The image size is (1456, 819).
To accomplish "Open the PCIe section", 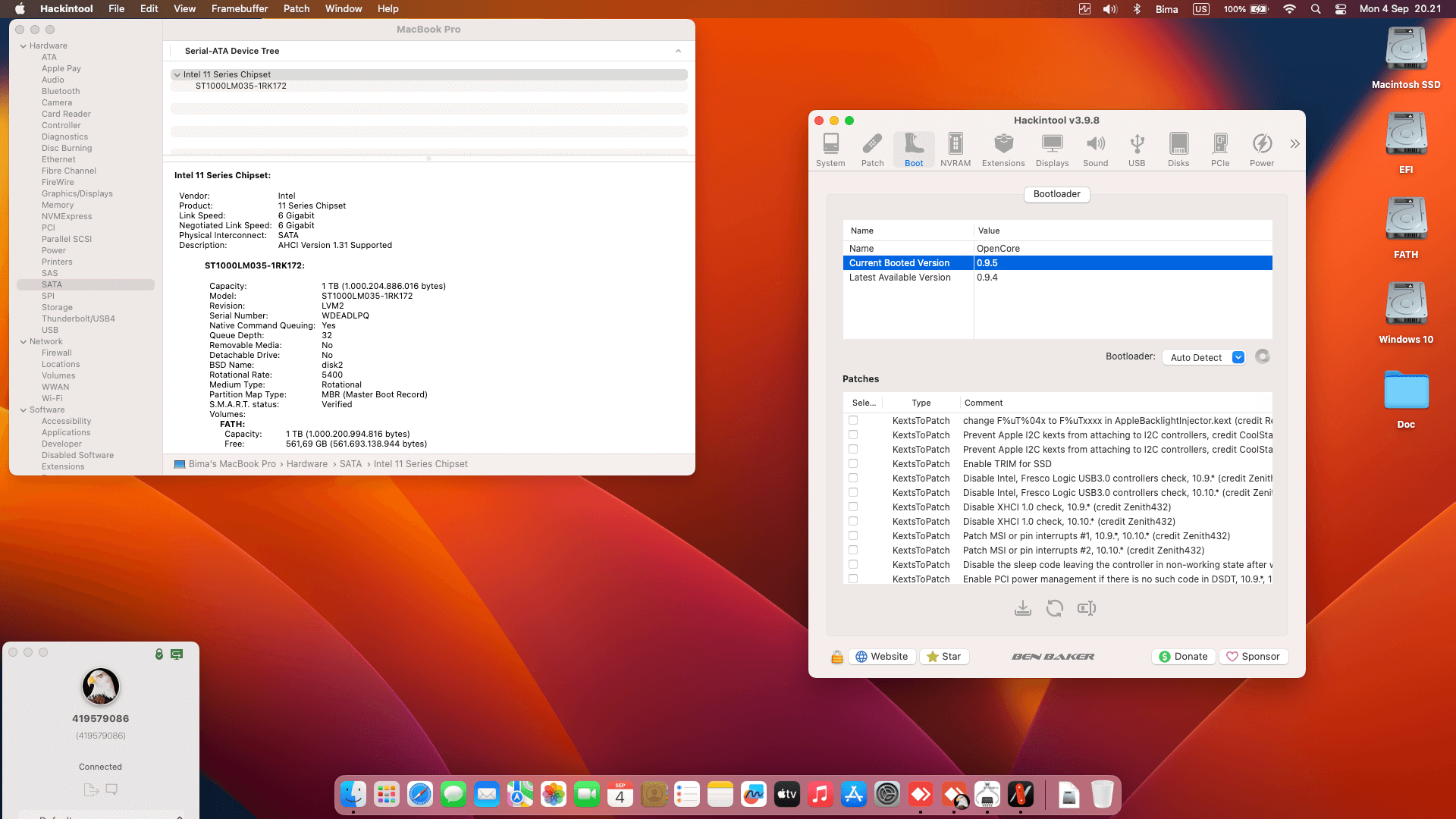I will 1220,149.
